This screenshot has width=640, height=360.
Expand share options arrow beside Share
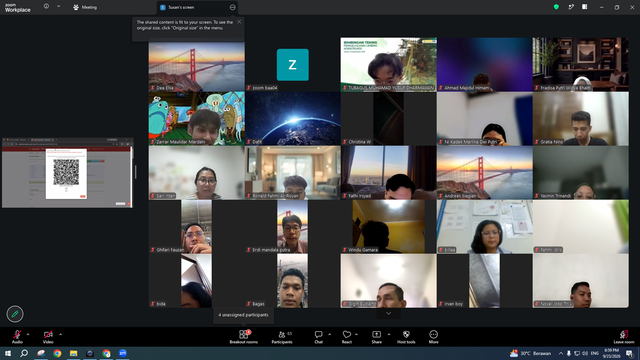click(389, 334)
